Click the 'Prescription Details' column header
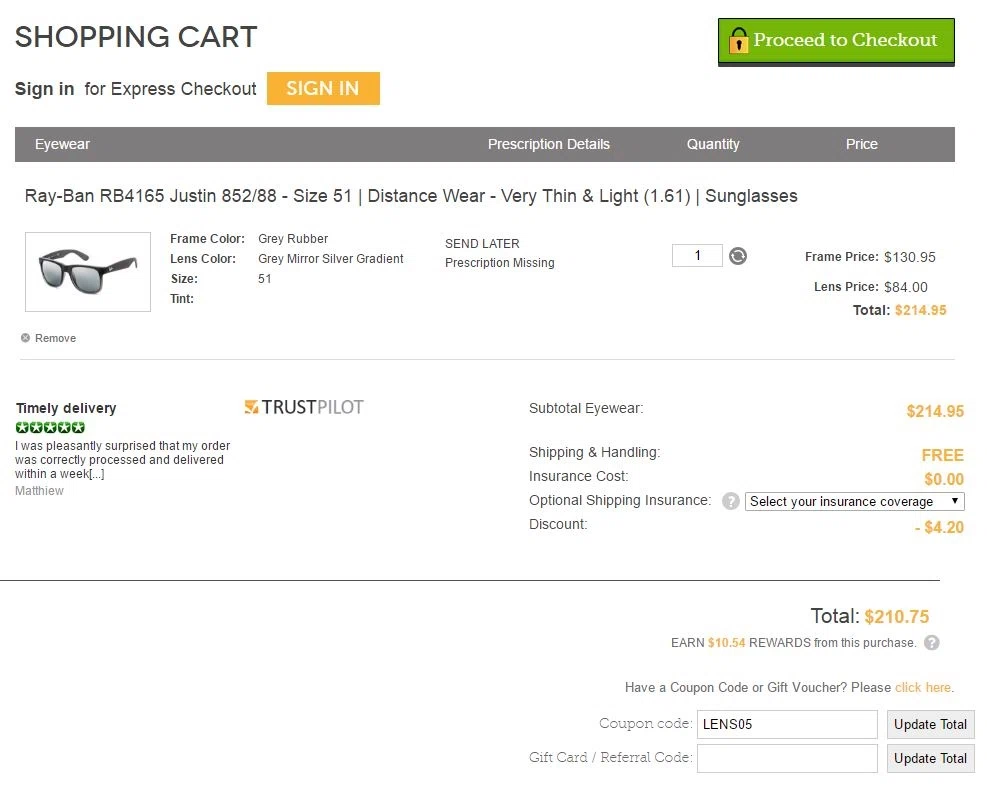Screen dimensions: 987x795 [549, 144]
